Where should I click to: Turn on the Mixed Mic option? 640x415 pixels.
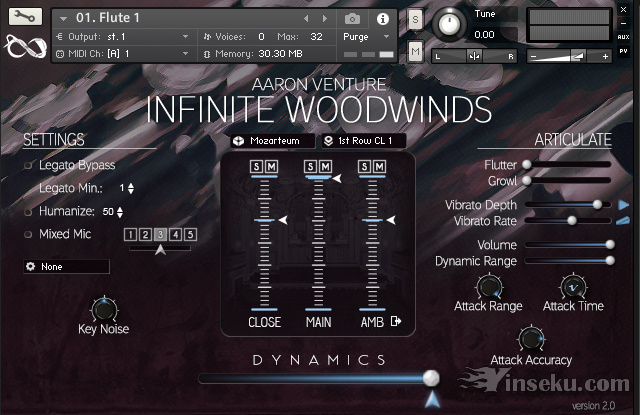click(28, 234)
